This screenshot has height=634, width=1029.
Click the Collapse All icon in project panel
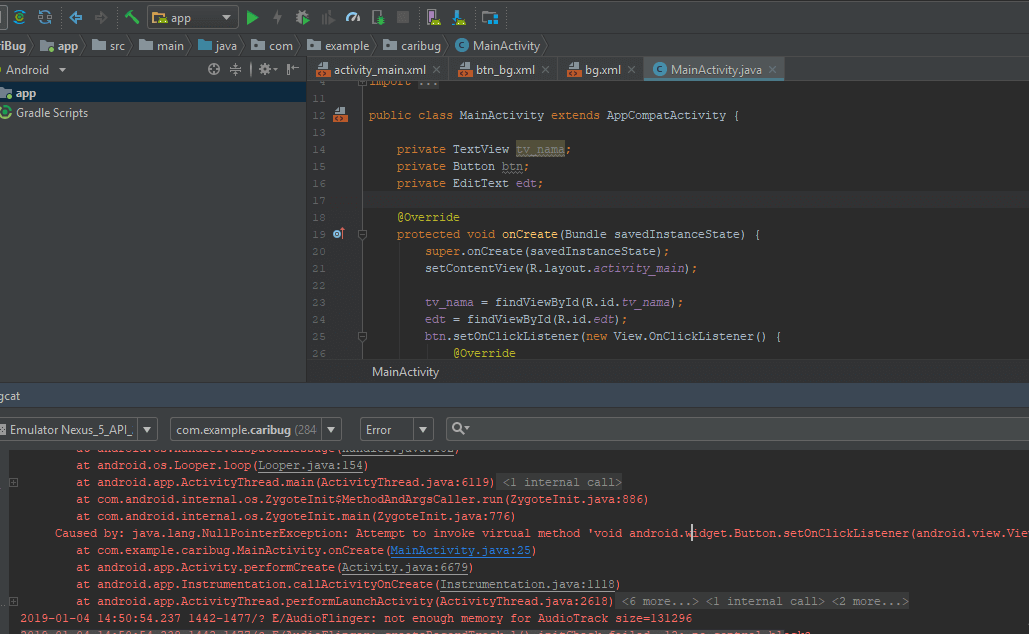(235, 69)
